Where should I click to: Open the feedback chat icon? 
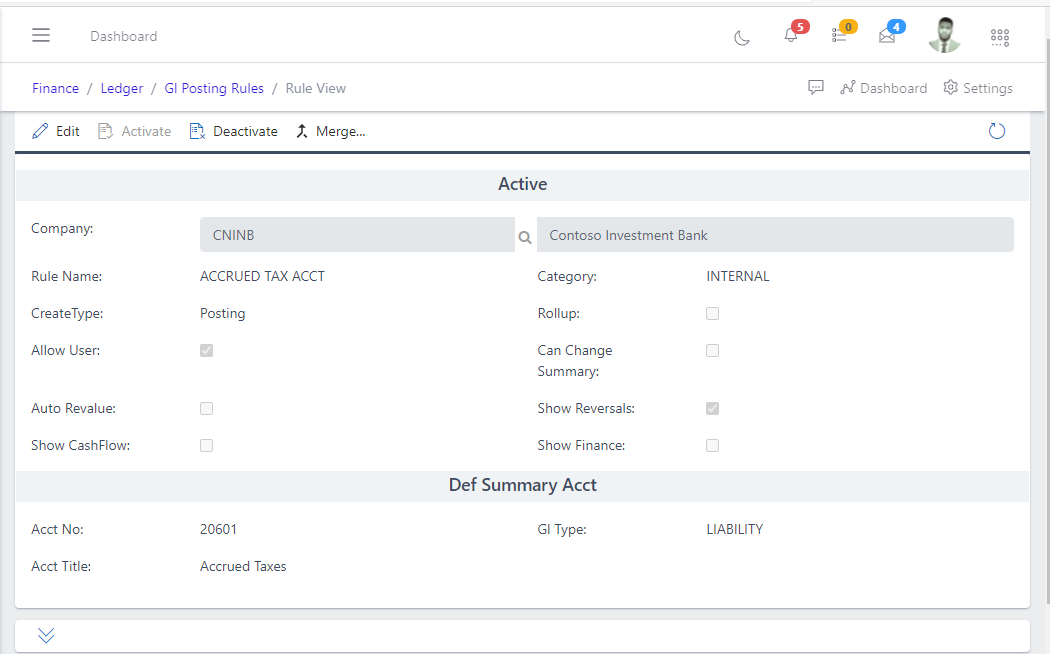(816, 87)
